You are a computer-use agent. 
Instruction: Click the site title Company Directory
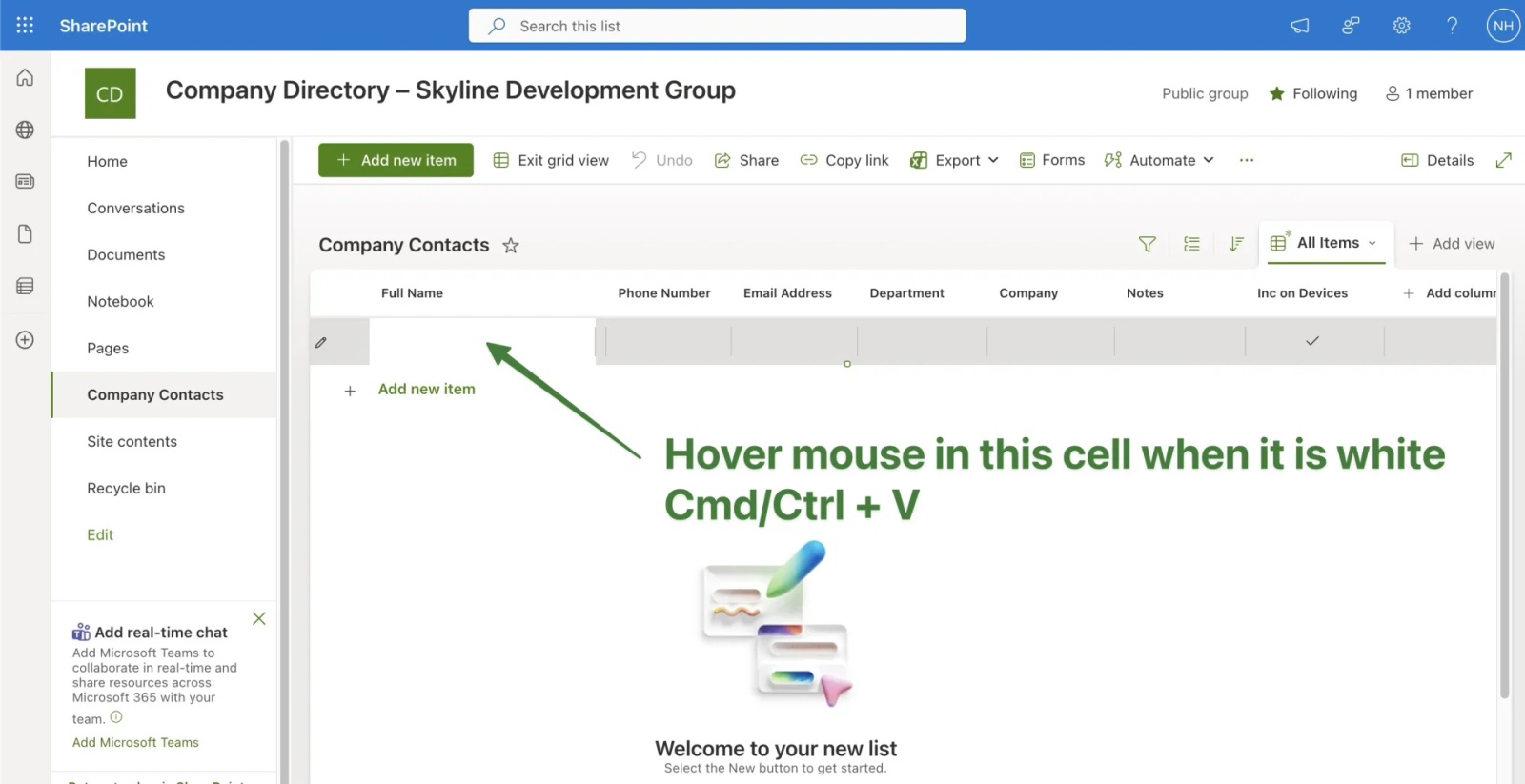pyautogui.click(x=450, y=90)
